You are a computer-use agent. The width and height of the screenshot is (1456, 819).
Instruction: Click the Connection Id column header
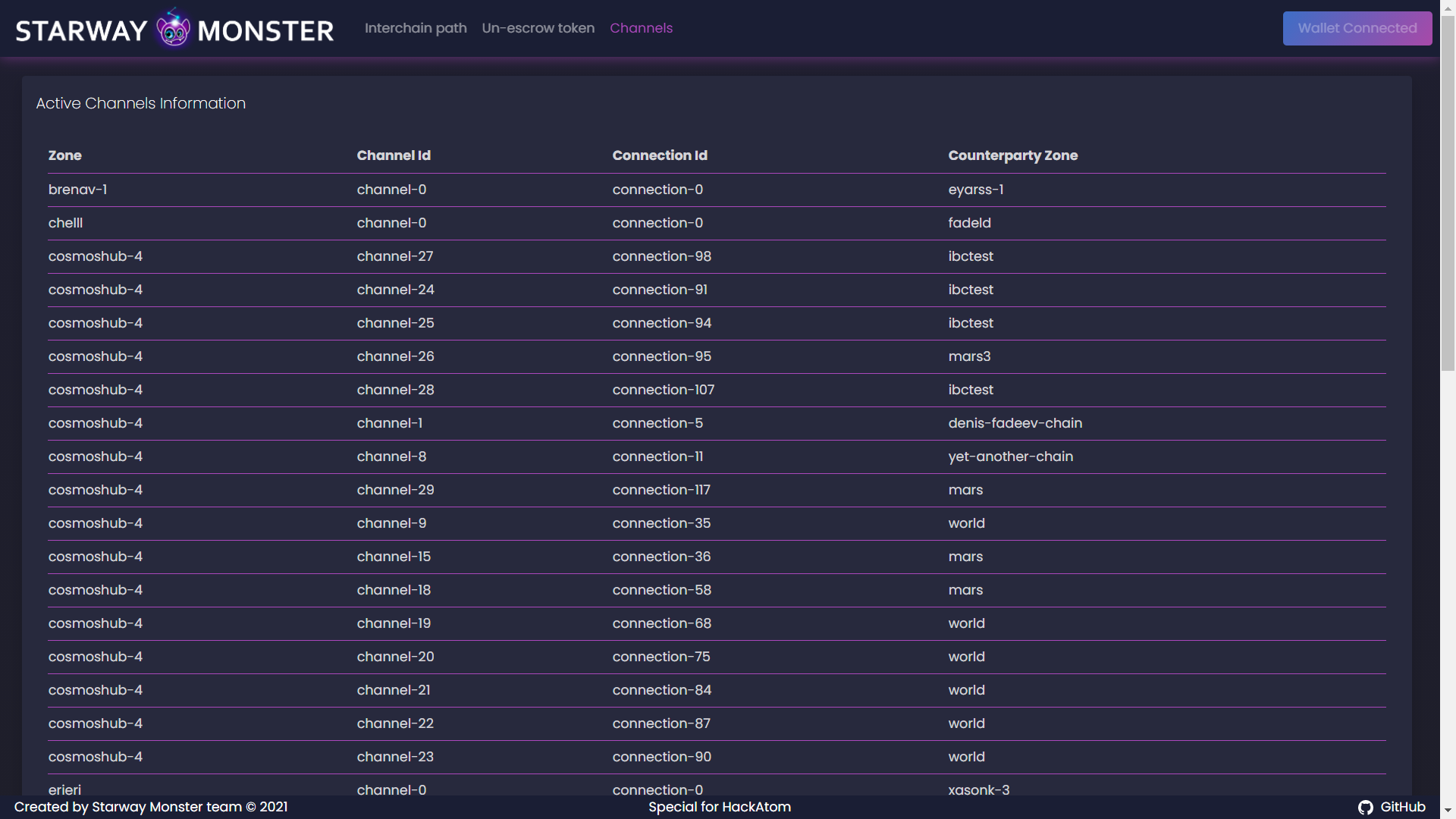tap(660, 155)
